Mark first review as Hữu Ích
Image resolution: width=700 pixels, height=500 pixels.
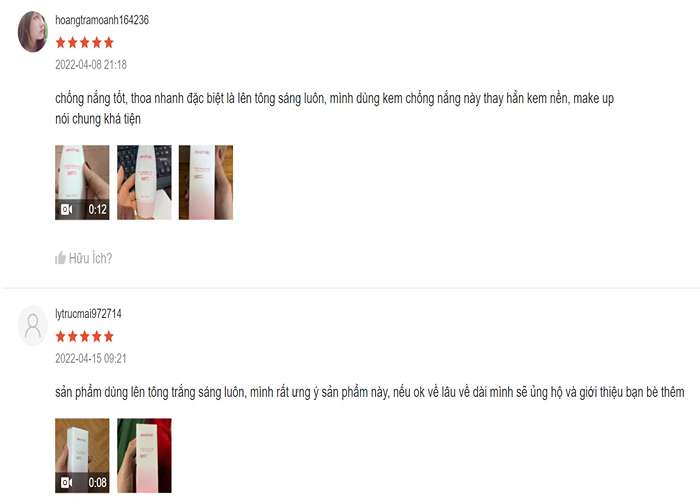(83, 258)
